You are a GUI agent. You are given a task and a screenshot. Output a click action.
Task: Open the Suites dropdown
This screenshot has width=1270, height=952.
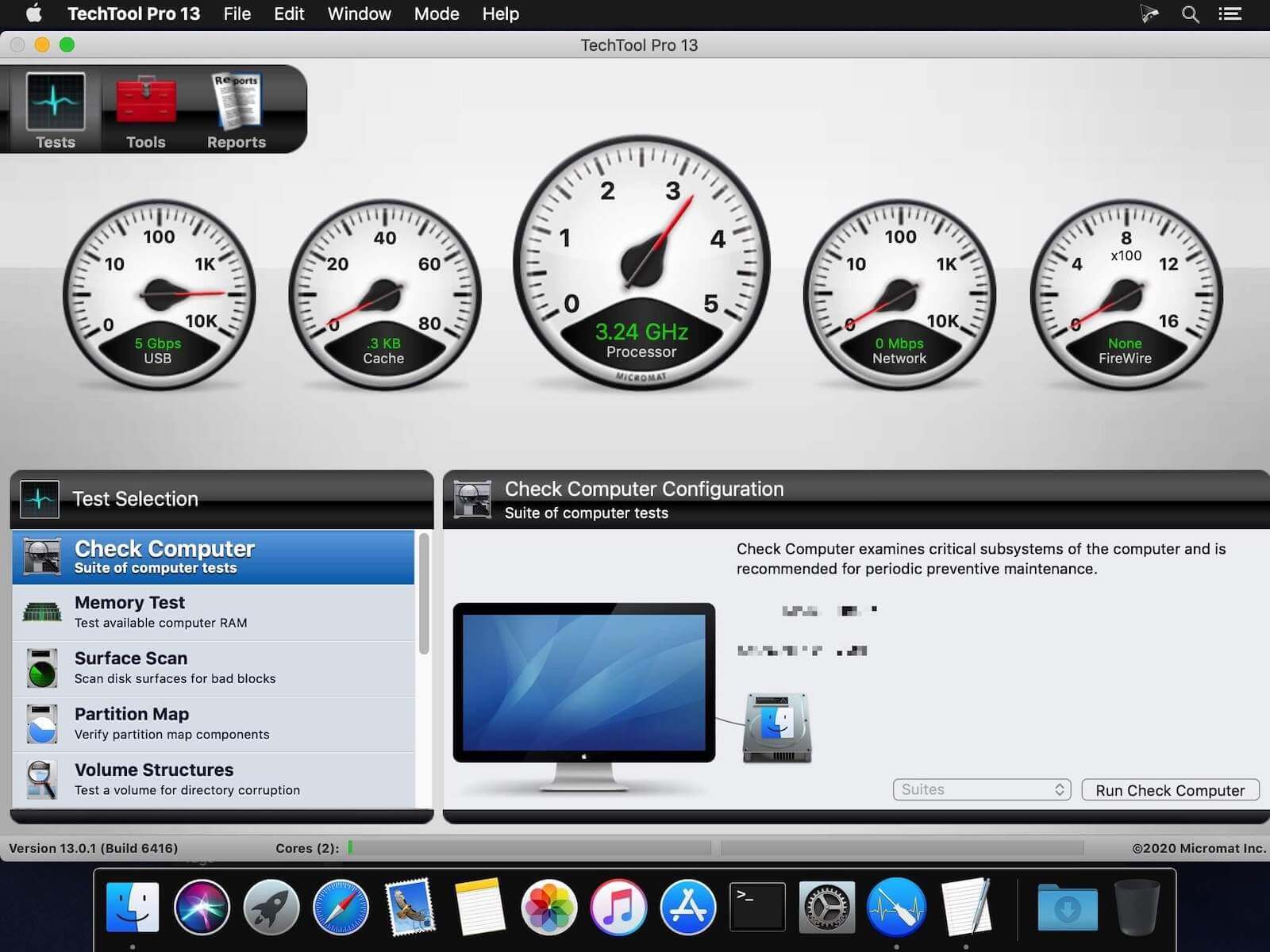(x=982, y=789)
